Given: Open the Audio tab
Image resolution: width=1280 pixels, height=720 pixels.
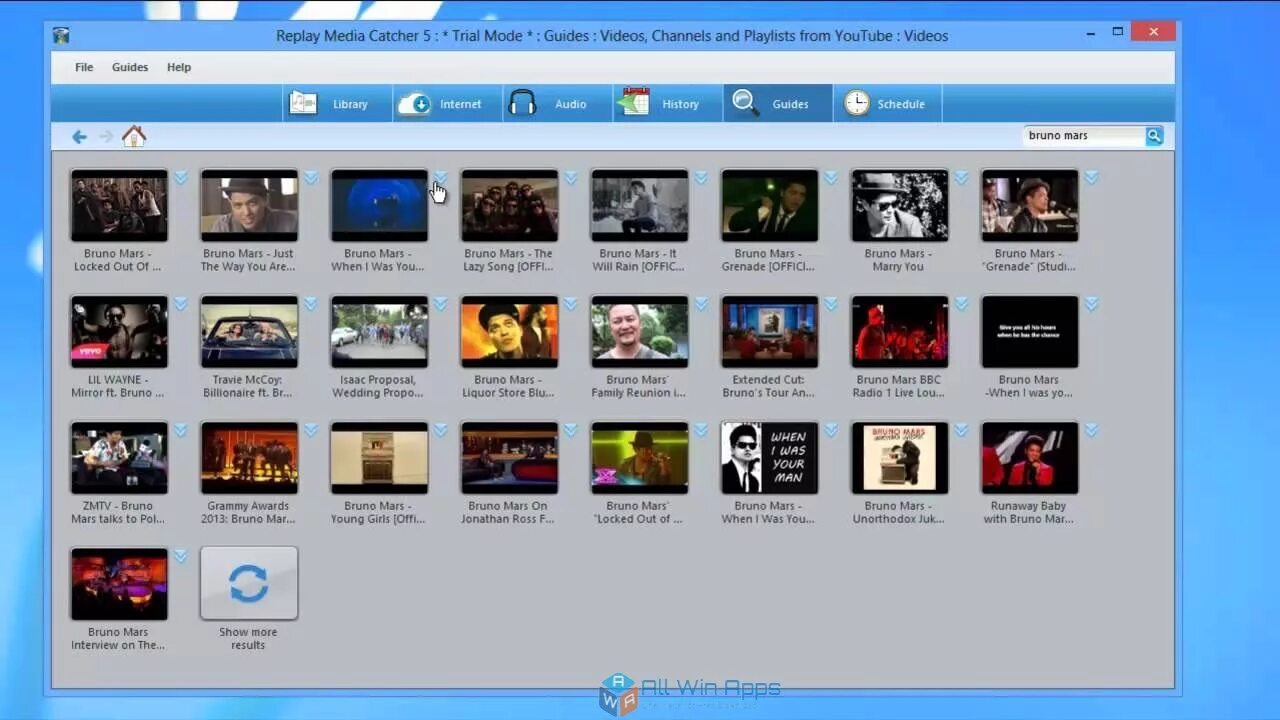Looking at the screenshot, I should tap(557, 103).
